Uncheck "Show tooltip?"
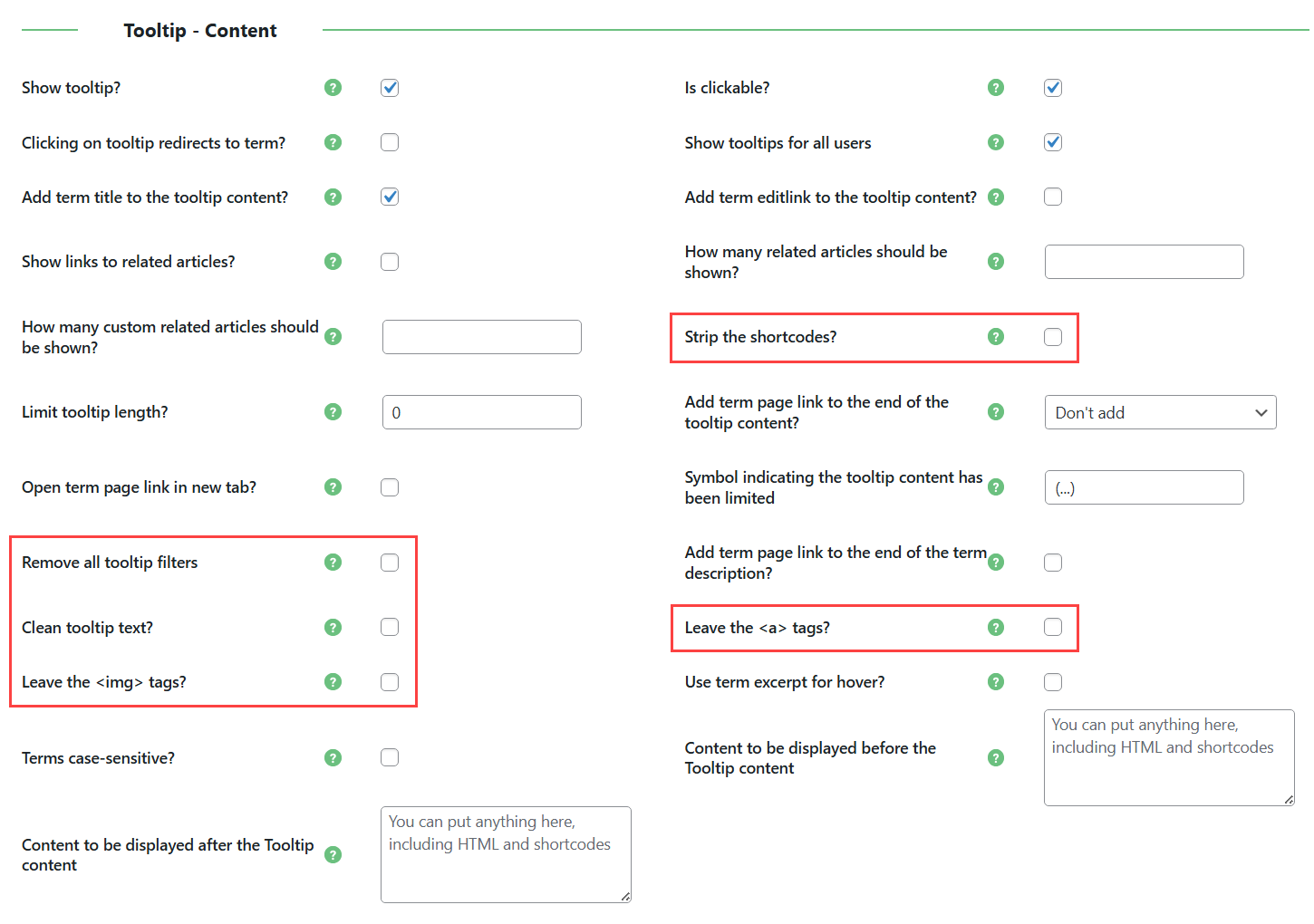Image resolution: width=1314 pixels, height=924 pixels. (x=390, y=88)
